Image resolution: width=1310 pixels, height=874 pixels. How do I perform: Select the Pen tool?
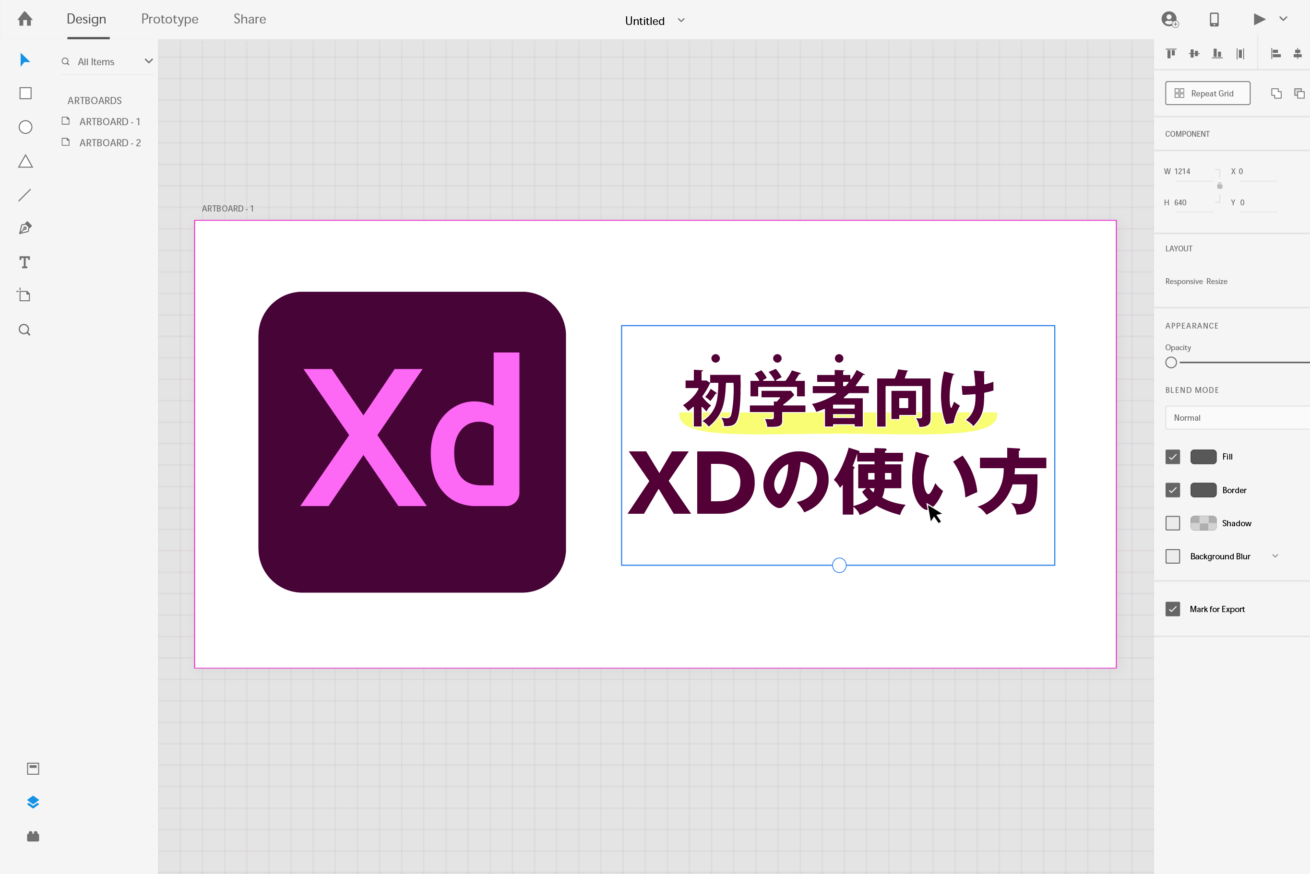[25, 228]
